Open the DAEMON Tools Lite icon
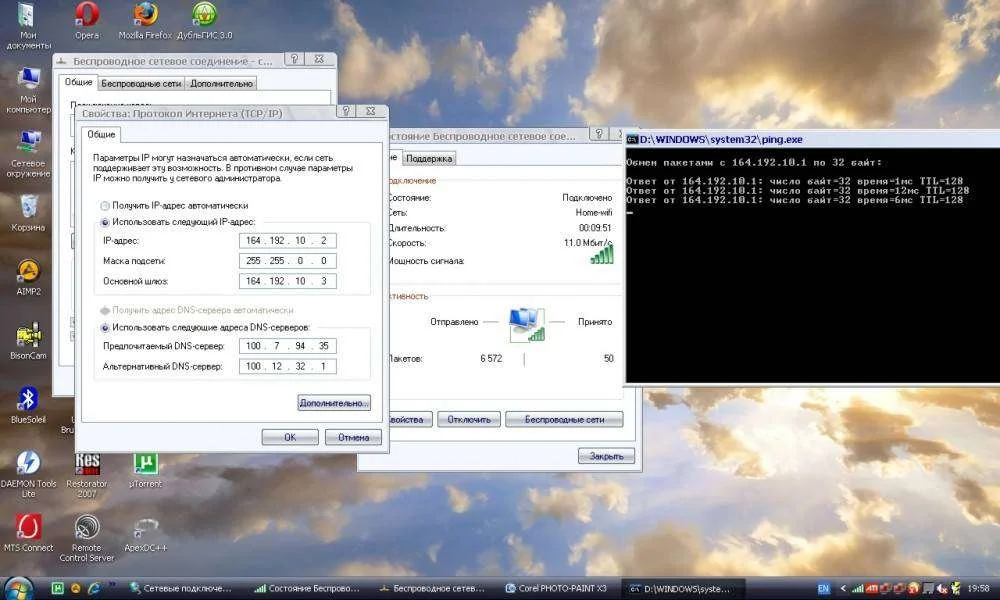Image resolution: width=1000 pixels, height=600 pixels. coord(28,464)
